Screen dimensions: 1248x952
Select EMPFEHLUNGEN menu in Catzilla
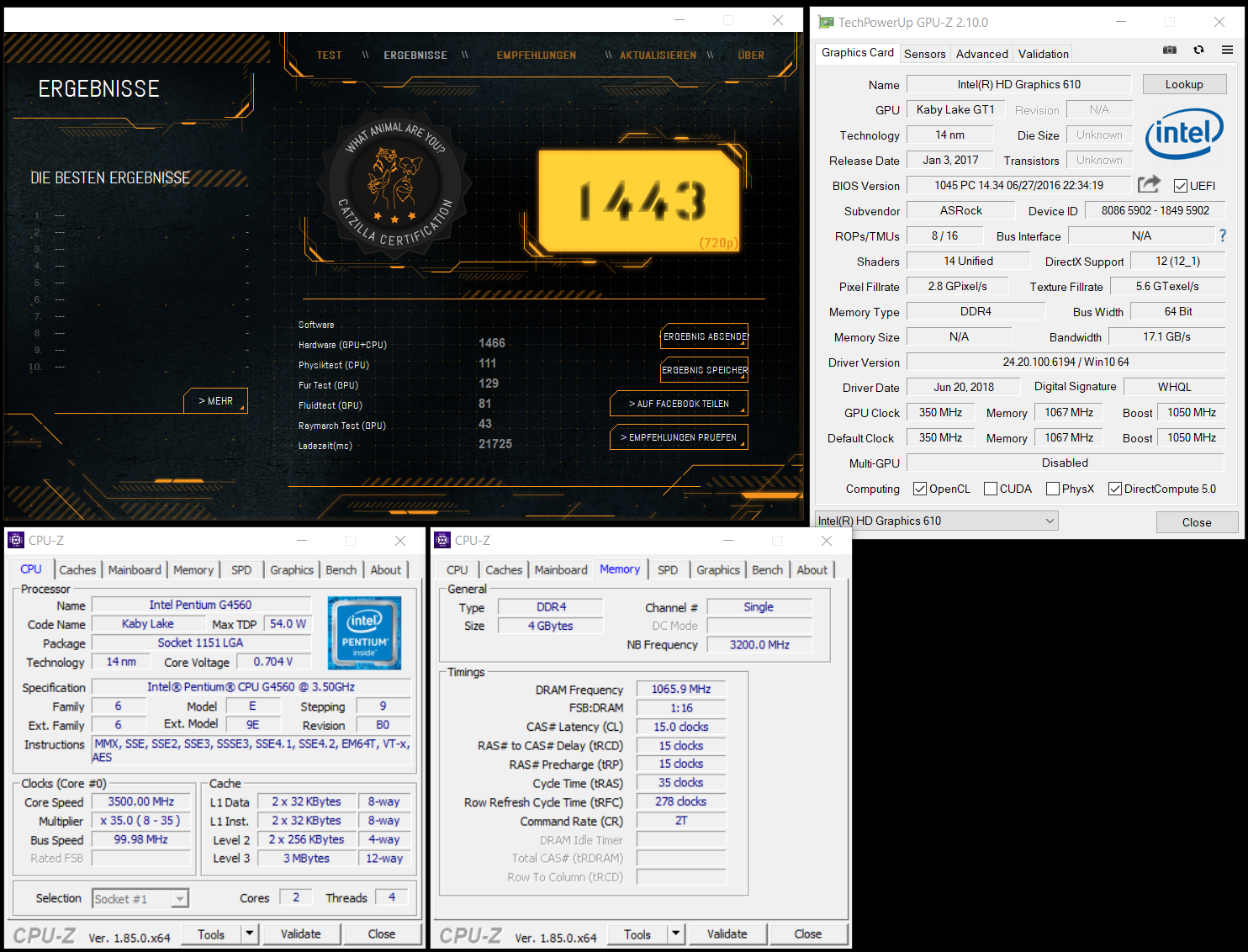(x=537, y=56)
